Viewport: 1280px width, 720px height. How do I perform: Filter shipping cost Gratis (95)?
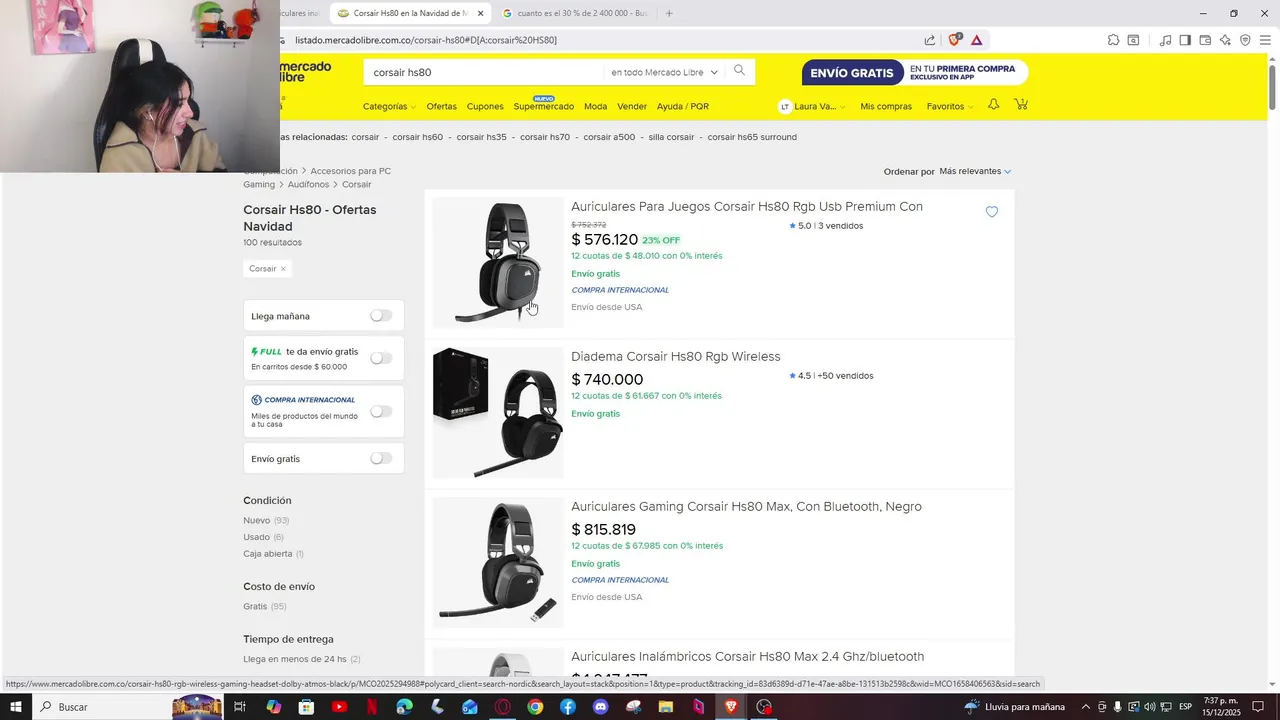pyautogui.click(x=265, y=606)
